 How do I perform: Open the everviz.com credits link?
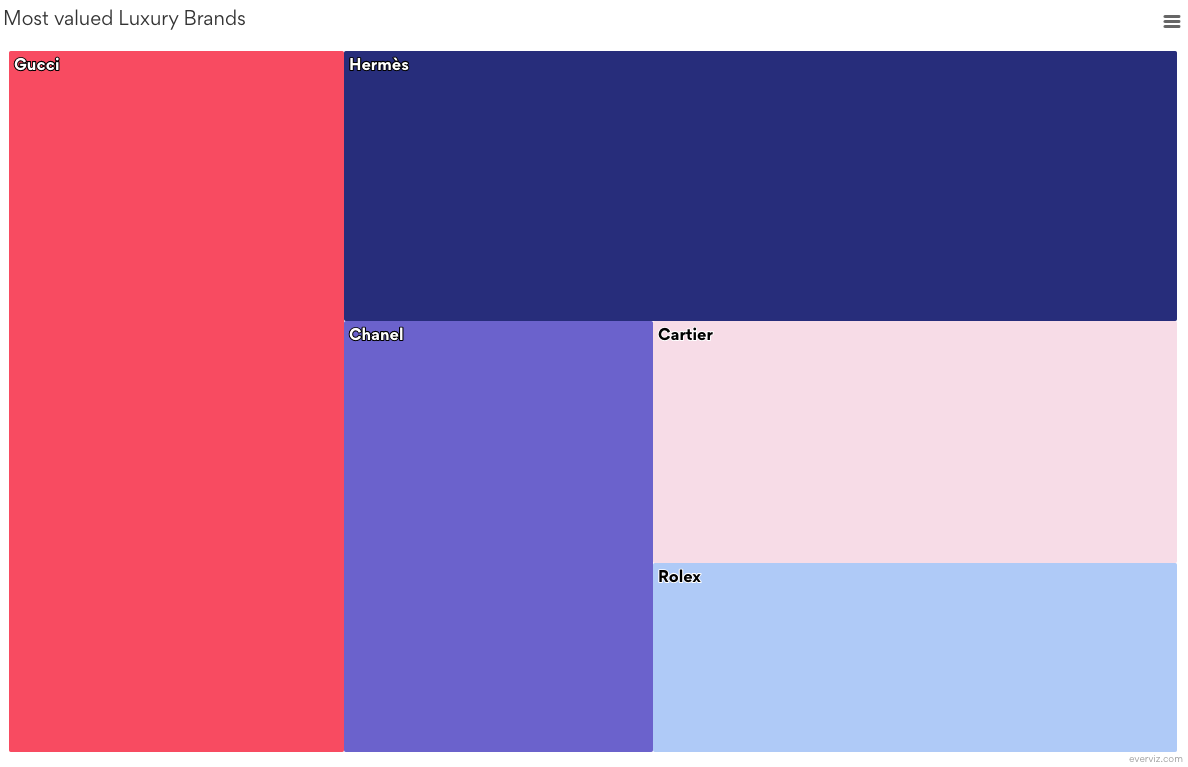coord(1155,759)
